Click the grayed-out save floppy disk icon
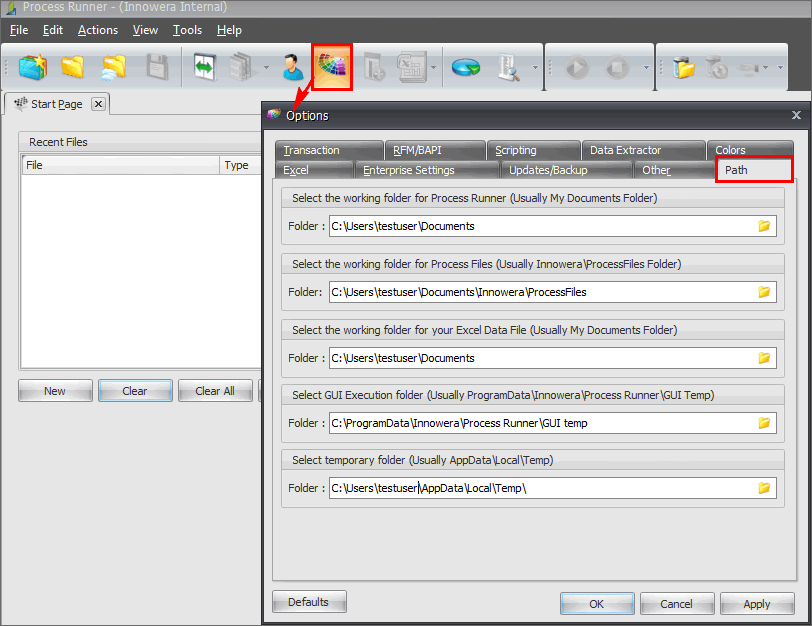This screenshot has width=812, height=626. coord(157,67)
